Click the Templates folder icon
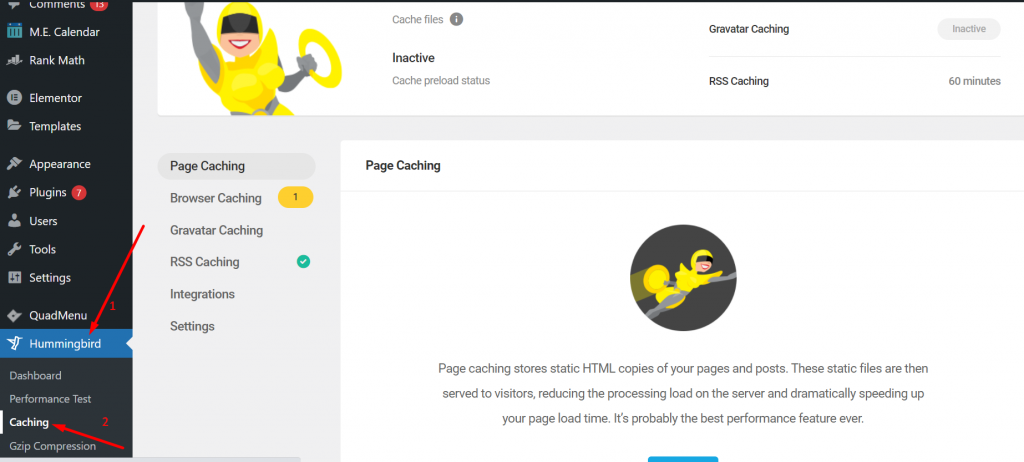This screenshot has width=1024, height=462. click(14, 127)
